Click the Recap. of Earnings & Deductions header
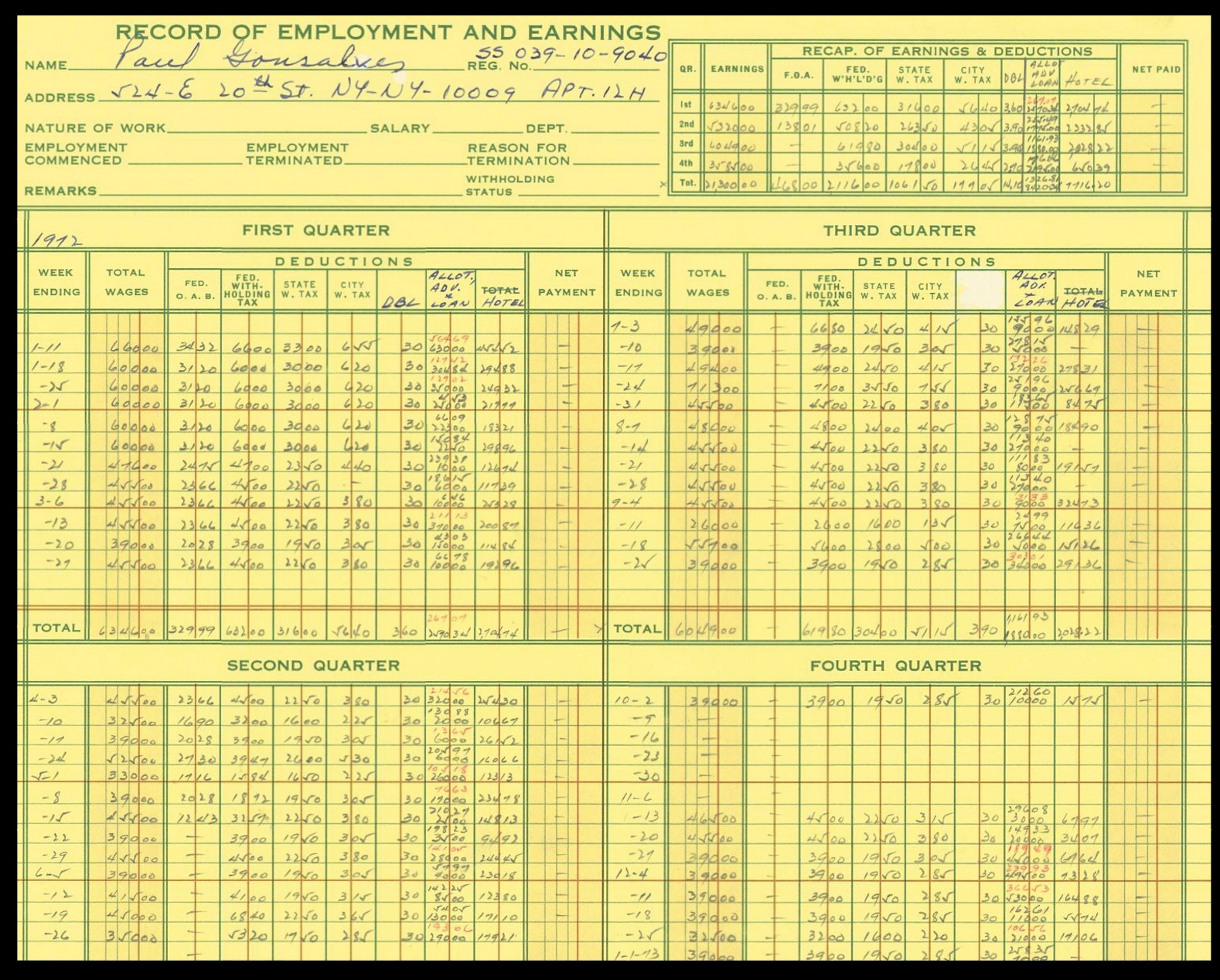The width and height of the screenshot is (1220, 980). click(946, 51)
